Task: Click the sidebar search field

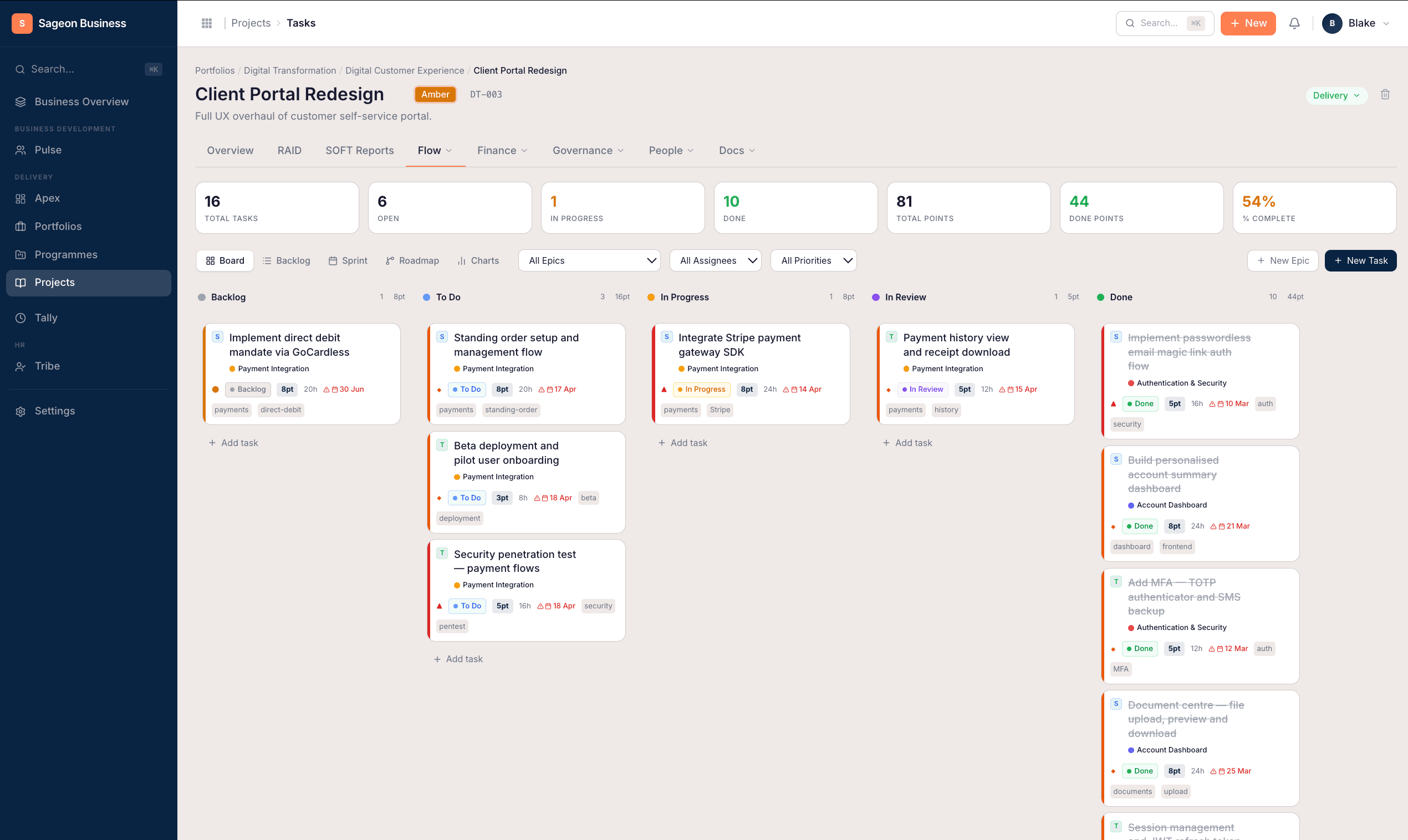Action: [88, 69]
